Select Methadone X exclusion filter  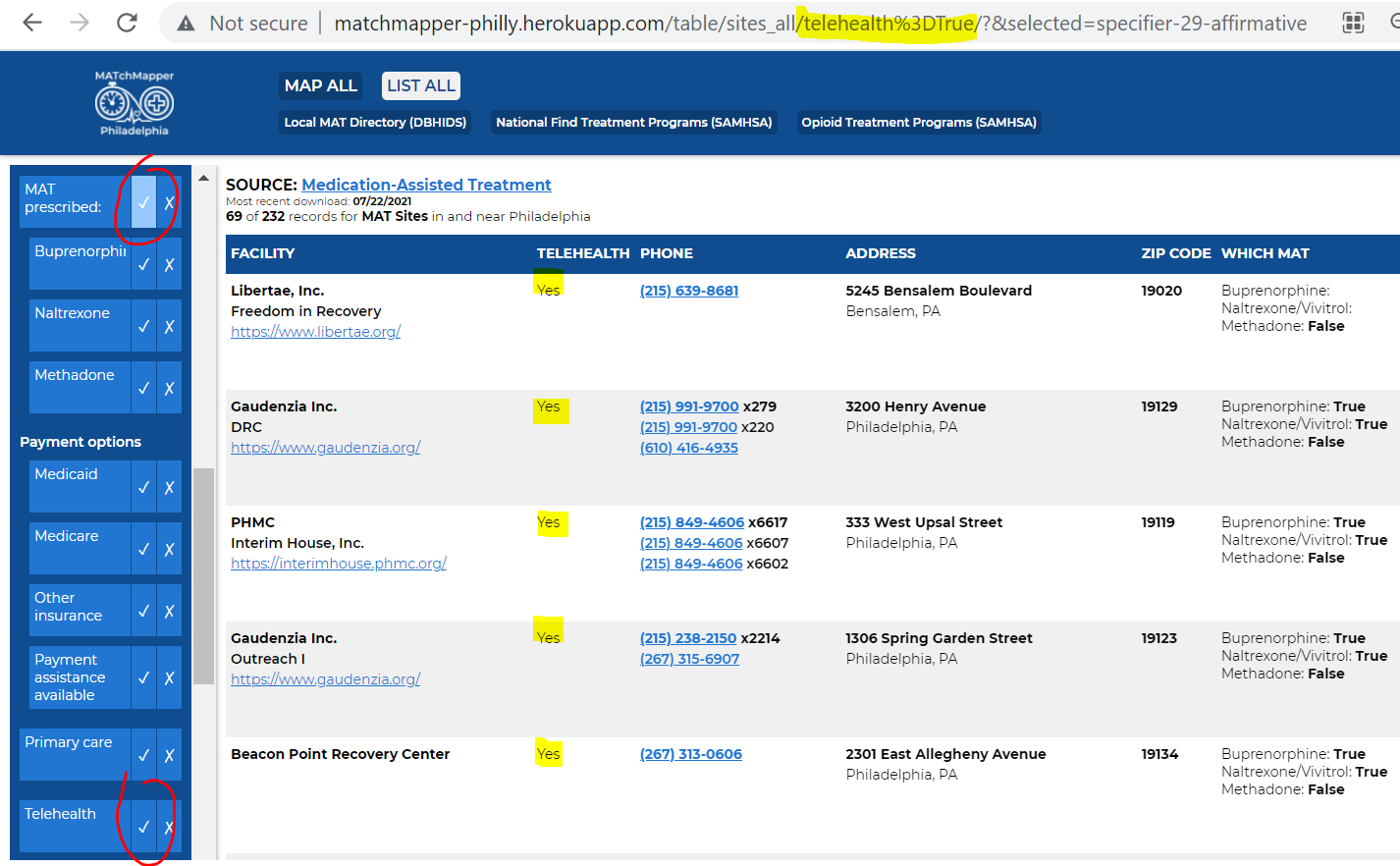(x=169, y=388)
